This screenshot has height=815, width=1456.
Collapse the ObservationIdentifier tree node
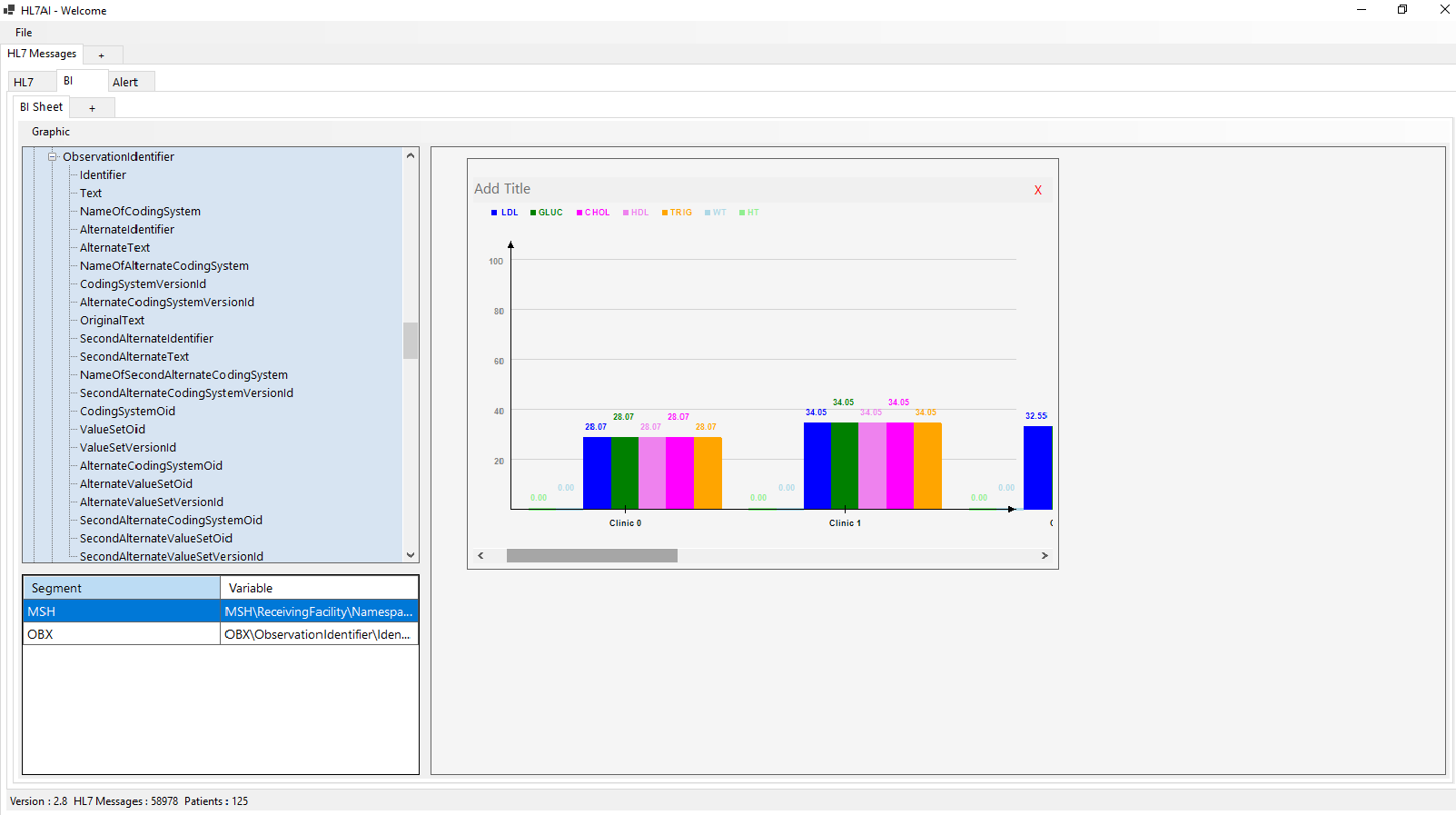[x=53, y=157]
